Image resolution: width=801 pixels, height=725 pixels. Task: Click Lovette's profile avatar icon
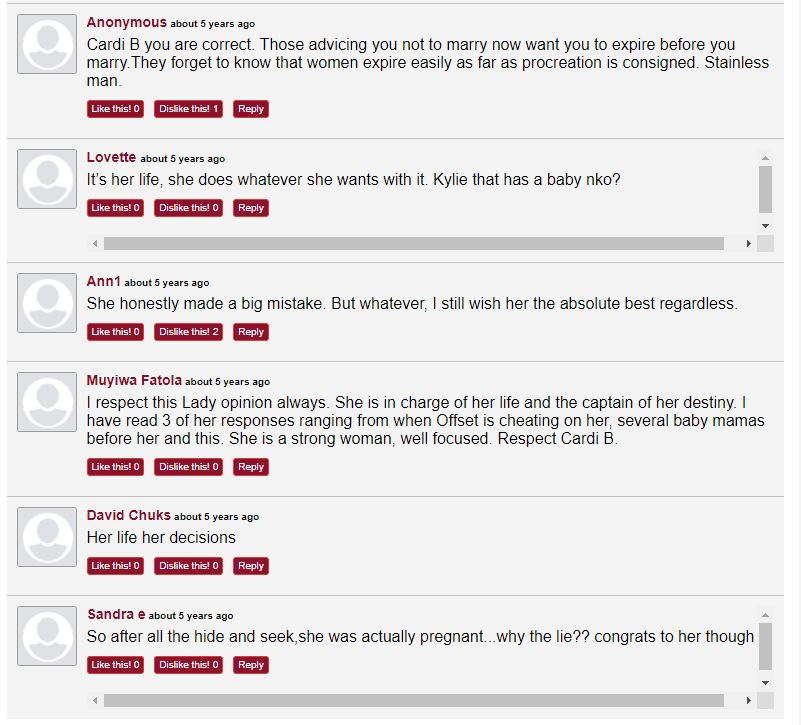pos(47,179)
